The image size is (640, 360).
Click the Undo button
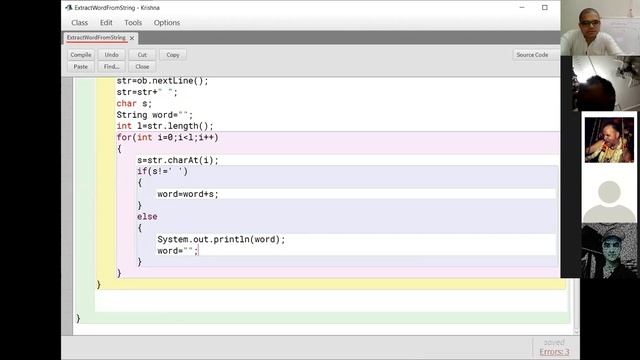111,55
